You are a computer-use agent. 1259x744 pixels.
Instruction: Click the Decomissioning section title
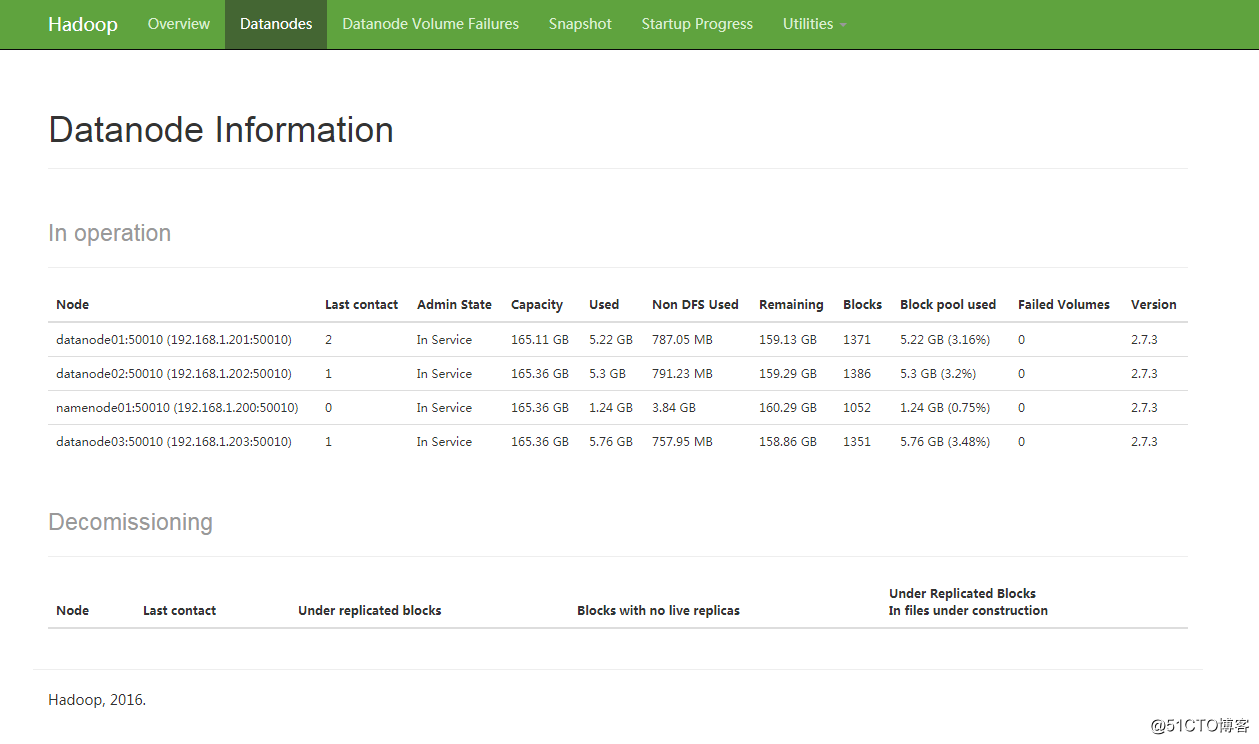click(131, 522)
